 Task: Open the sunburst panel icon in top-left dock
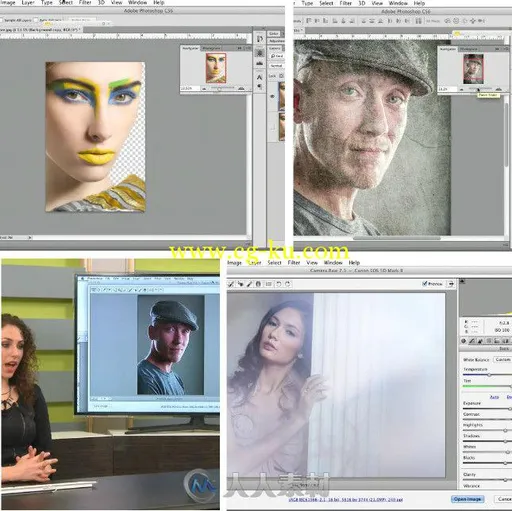(x=260, y=53)
